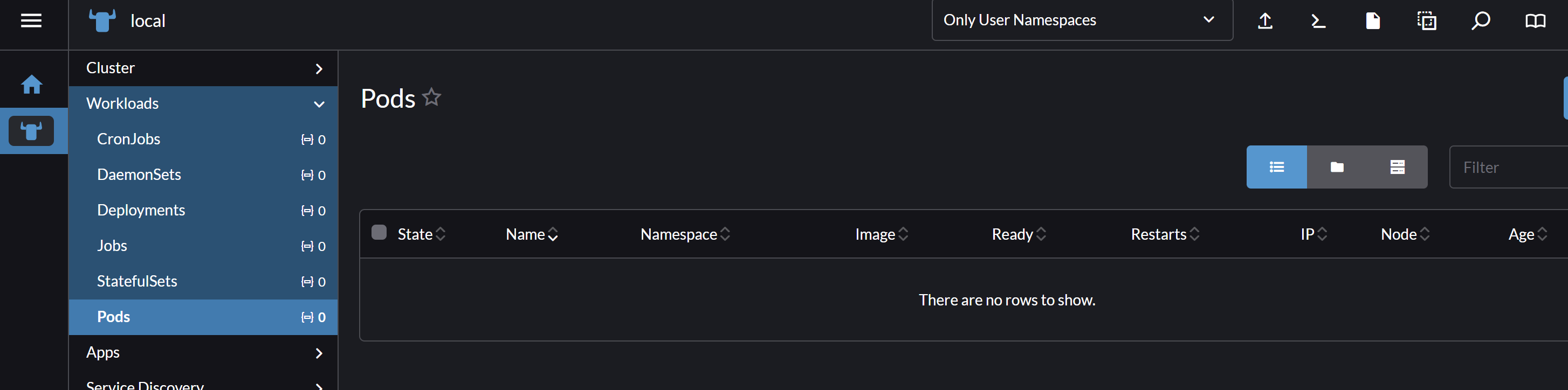
Task: Click the Home icon in sidebar
Action: point(32,84)
